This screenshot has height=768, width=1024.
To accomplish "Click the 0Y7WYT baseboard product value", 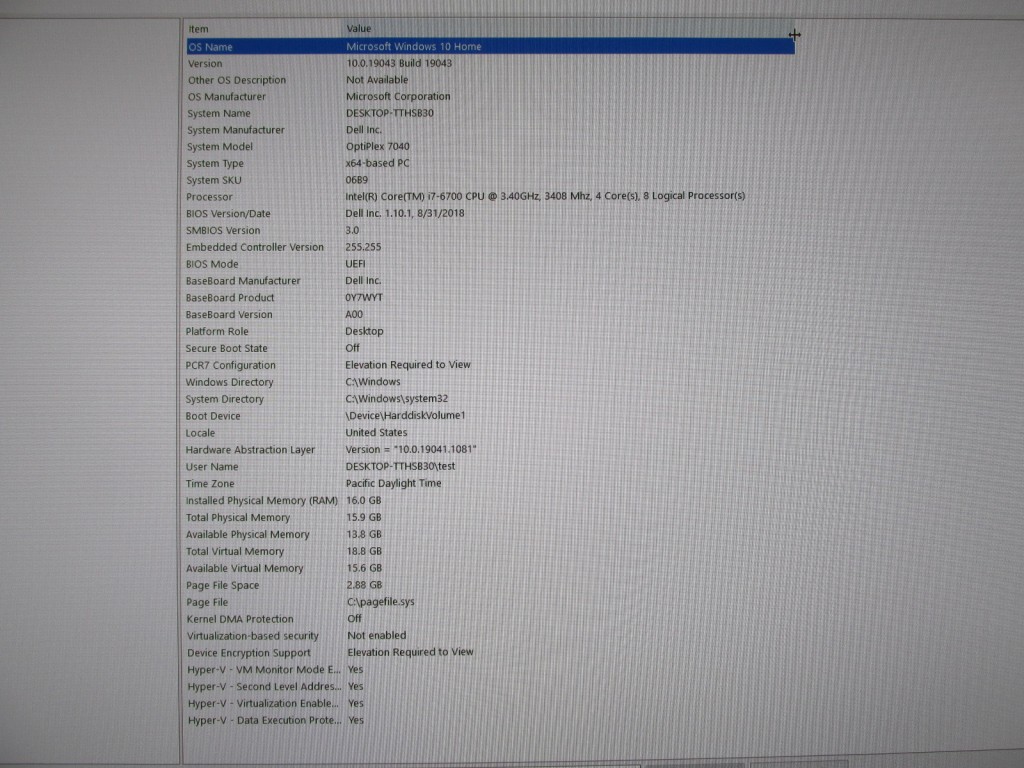I will tap(364, 297).
